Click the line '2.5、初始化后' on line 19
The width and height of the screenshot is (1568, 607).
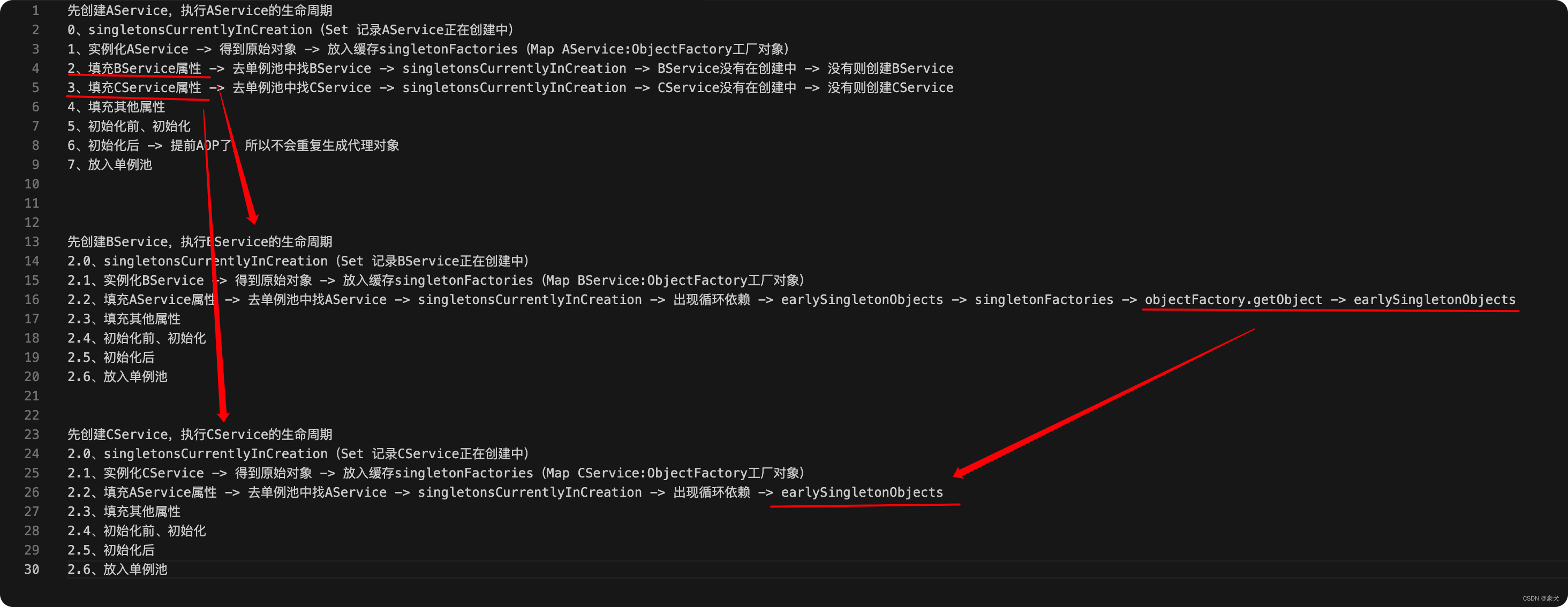111,357
